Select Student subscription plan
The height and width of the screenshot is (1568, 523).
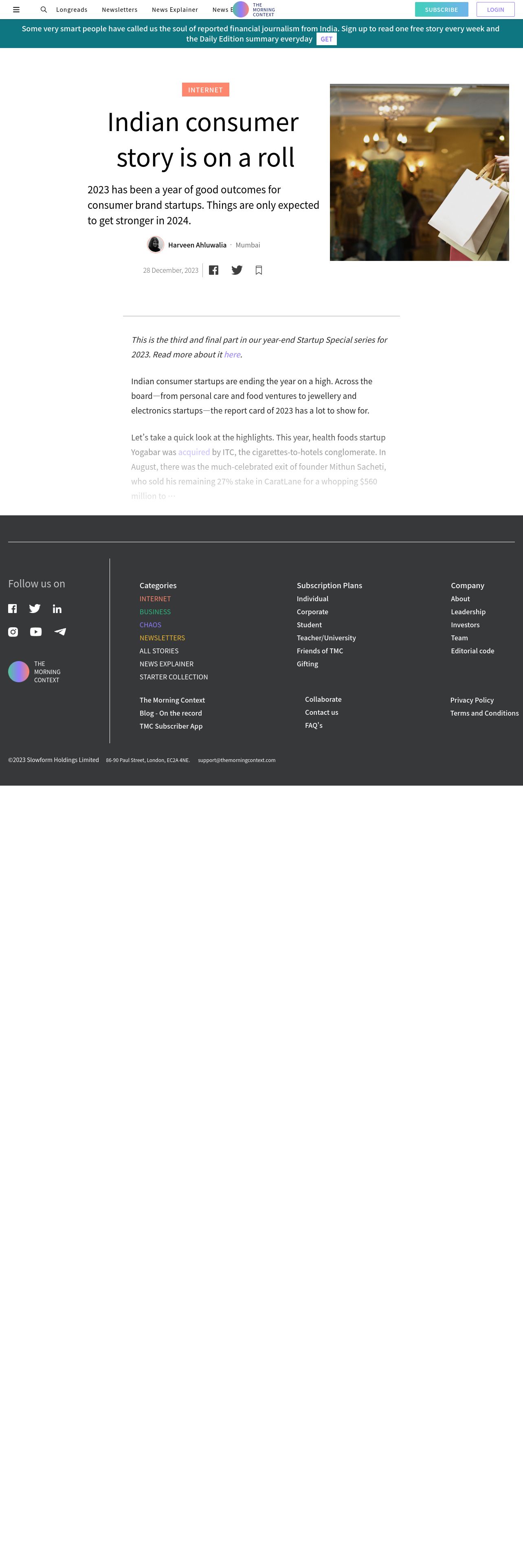pos(309,625)
